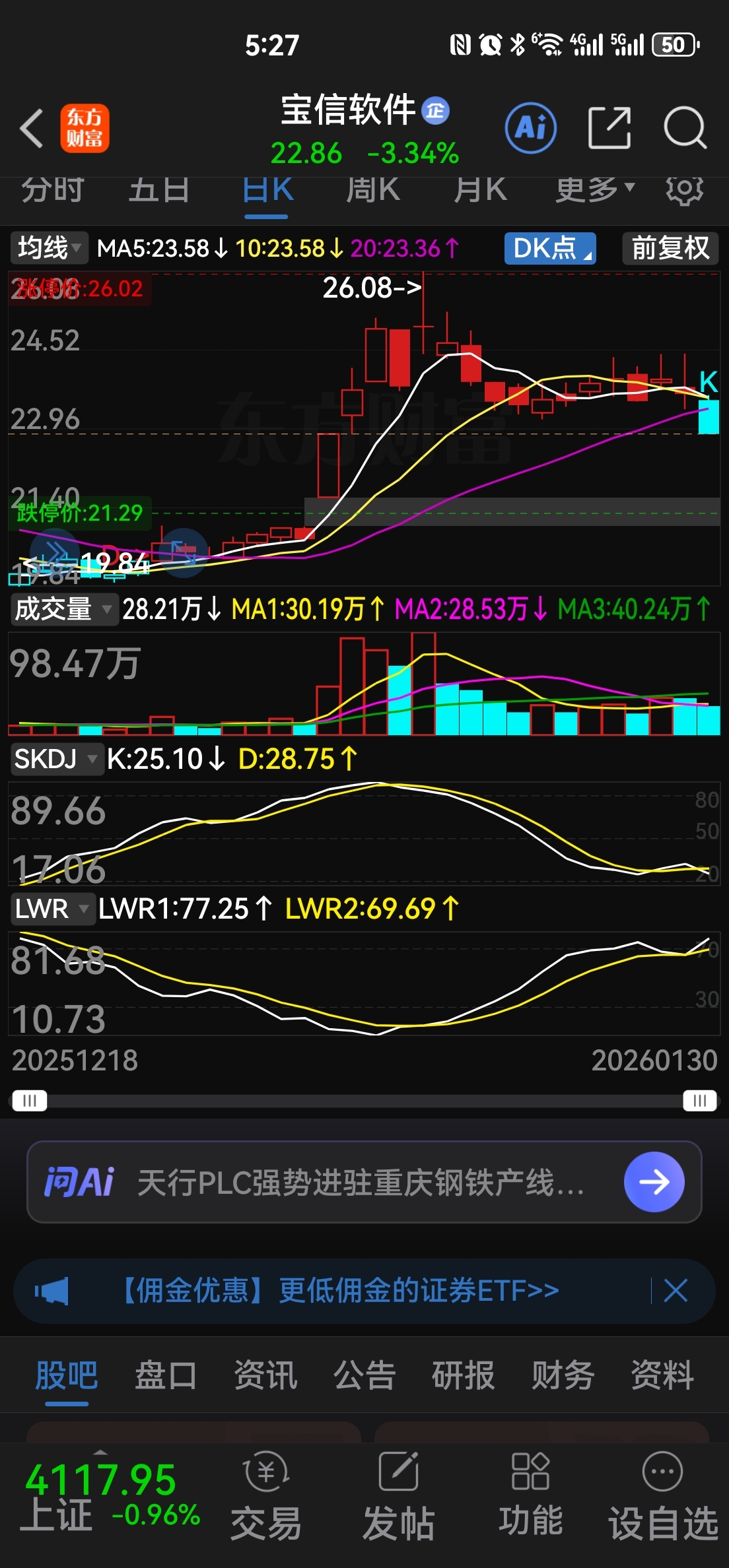The height and width of the screenshot is (1568, 729).
Task: Switch to 分时 chart tab
Action: pos(52,190)
